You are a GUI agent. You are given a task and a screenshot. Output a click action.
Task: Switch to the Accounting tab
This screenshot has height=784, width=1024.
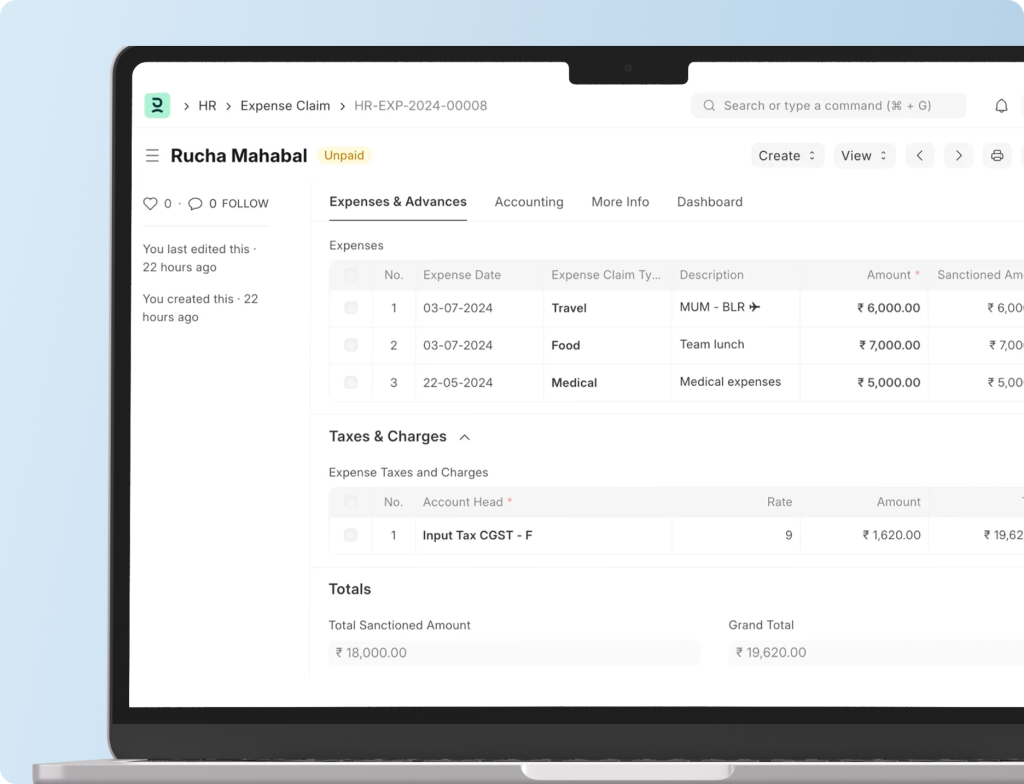[x=529, y=202]
